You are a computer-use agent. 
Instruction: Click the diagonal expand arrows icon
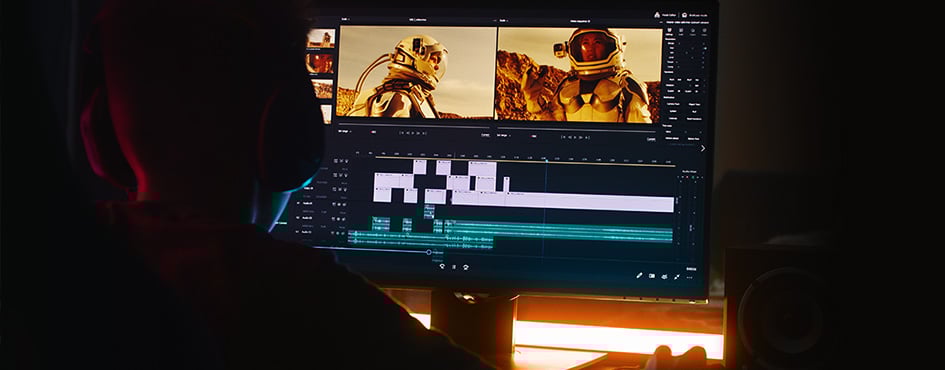point(677,277)
